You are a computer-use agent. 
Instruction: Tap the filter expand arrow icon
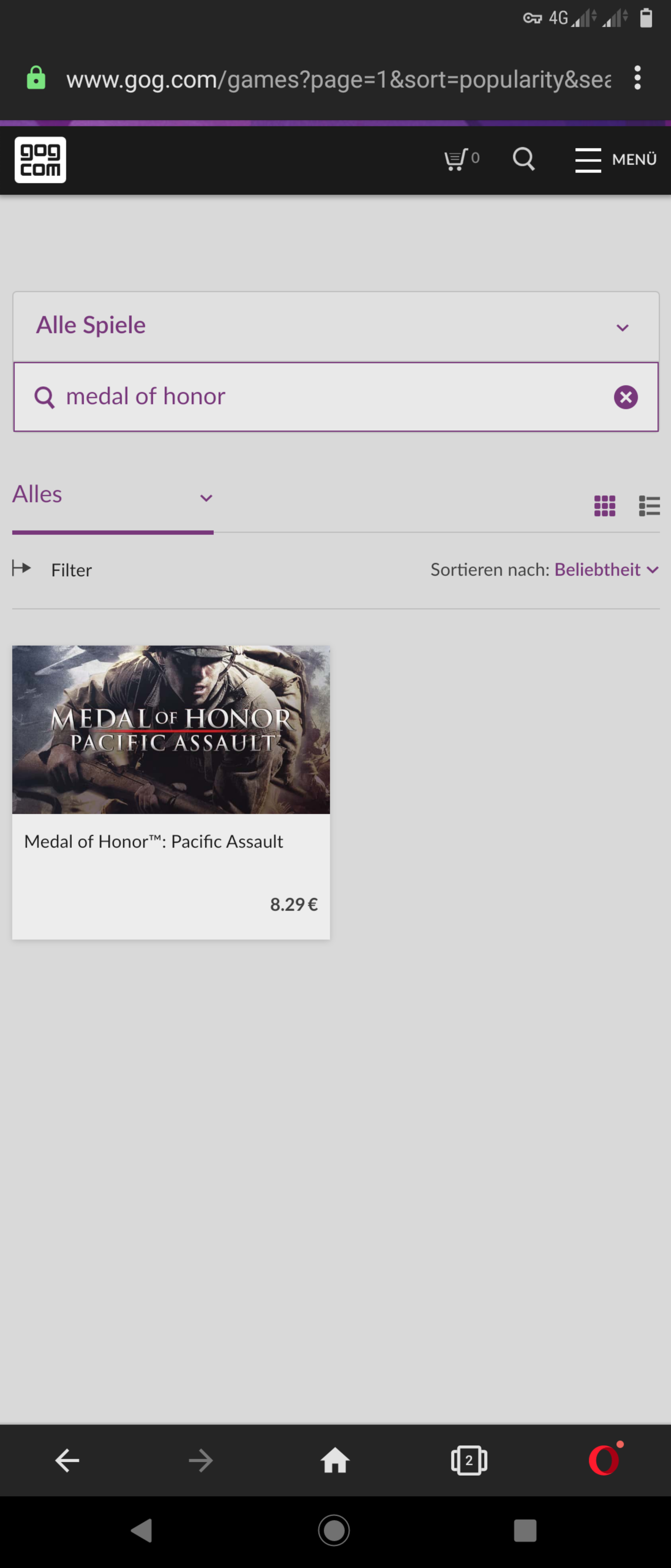click(21, 568)
